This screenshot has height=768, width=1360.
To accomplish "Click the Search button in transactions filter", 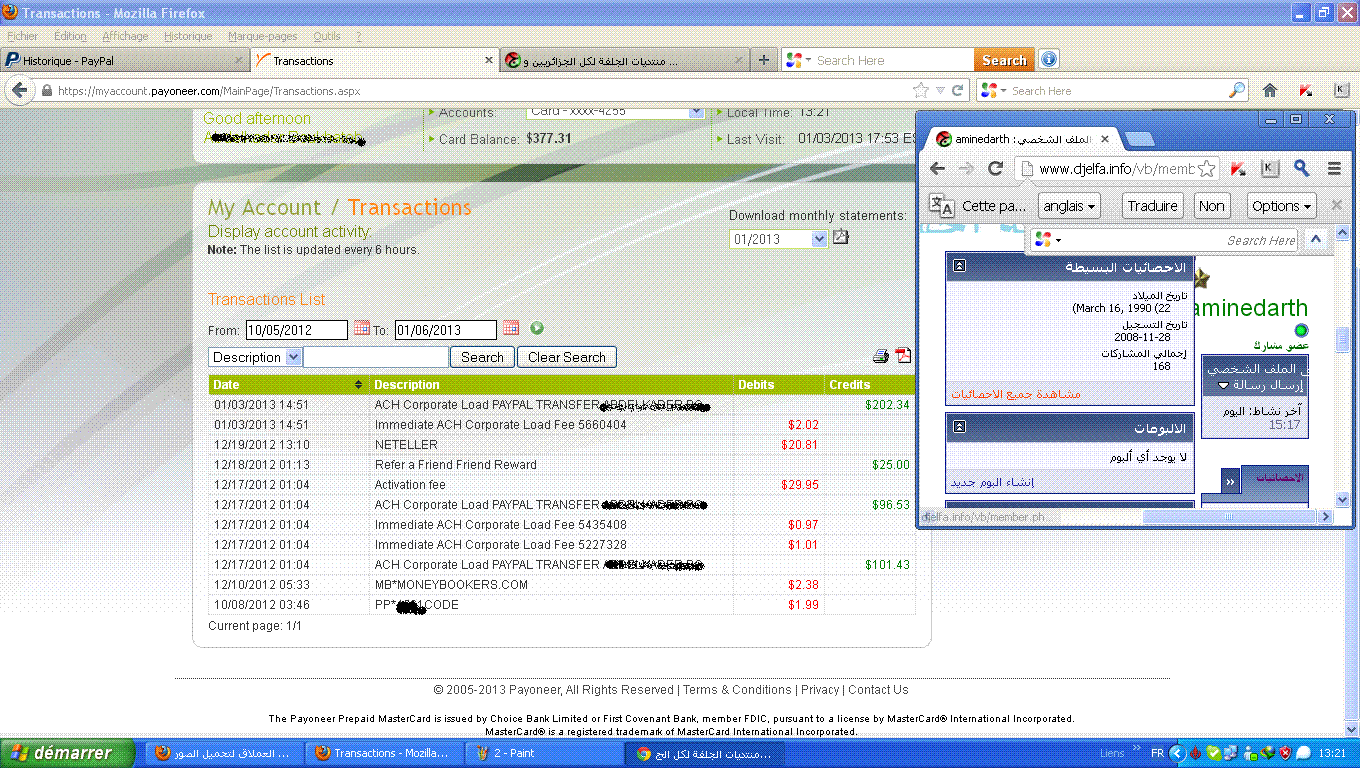I will pyautogui.click(x=482, y=357).
